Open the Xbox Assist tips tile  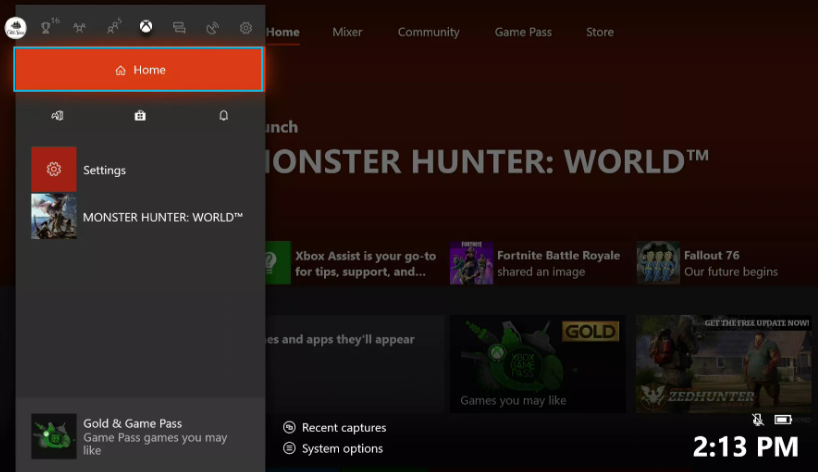[352, 263]
